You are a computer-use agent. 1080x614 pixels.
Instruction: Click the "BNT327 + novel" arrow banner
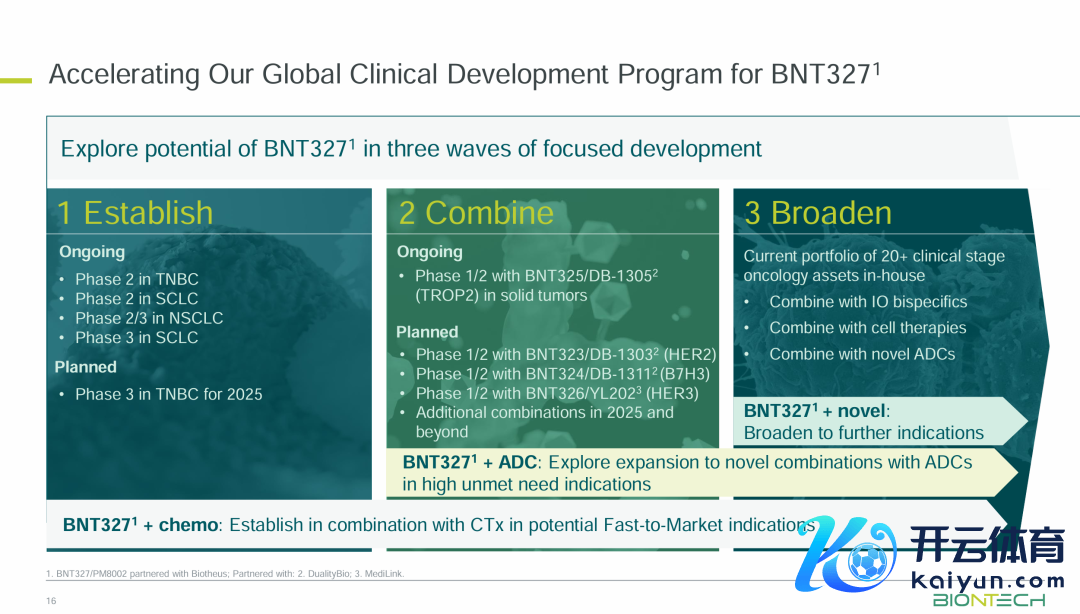(864, 422)
